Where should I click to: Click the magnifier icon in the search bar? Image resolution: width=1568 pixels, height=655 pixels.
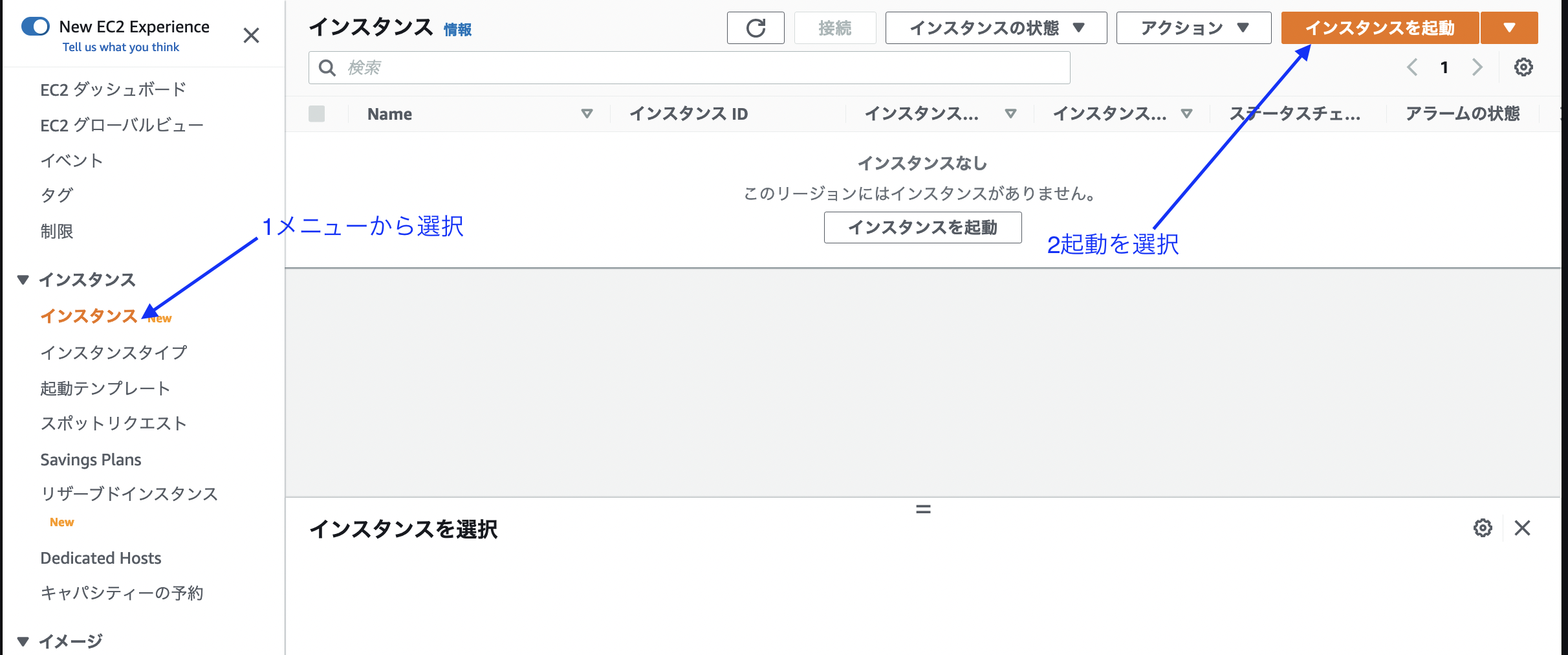click(327, 67)
